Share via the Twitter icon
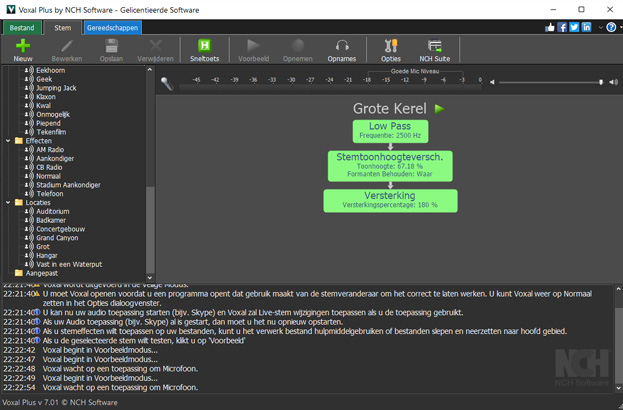 point(574,27)
